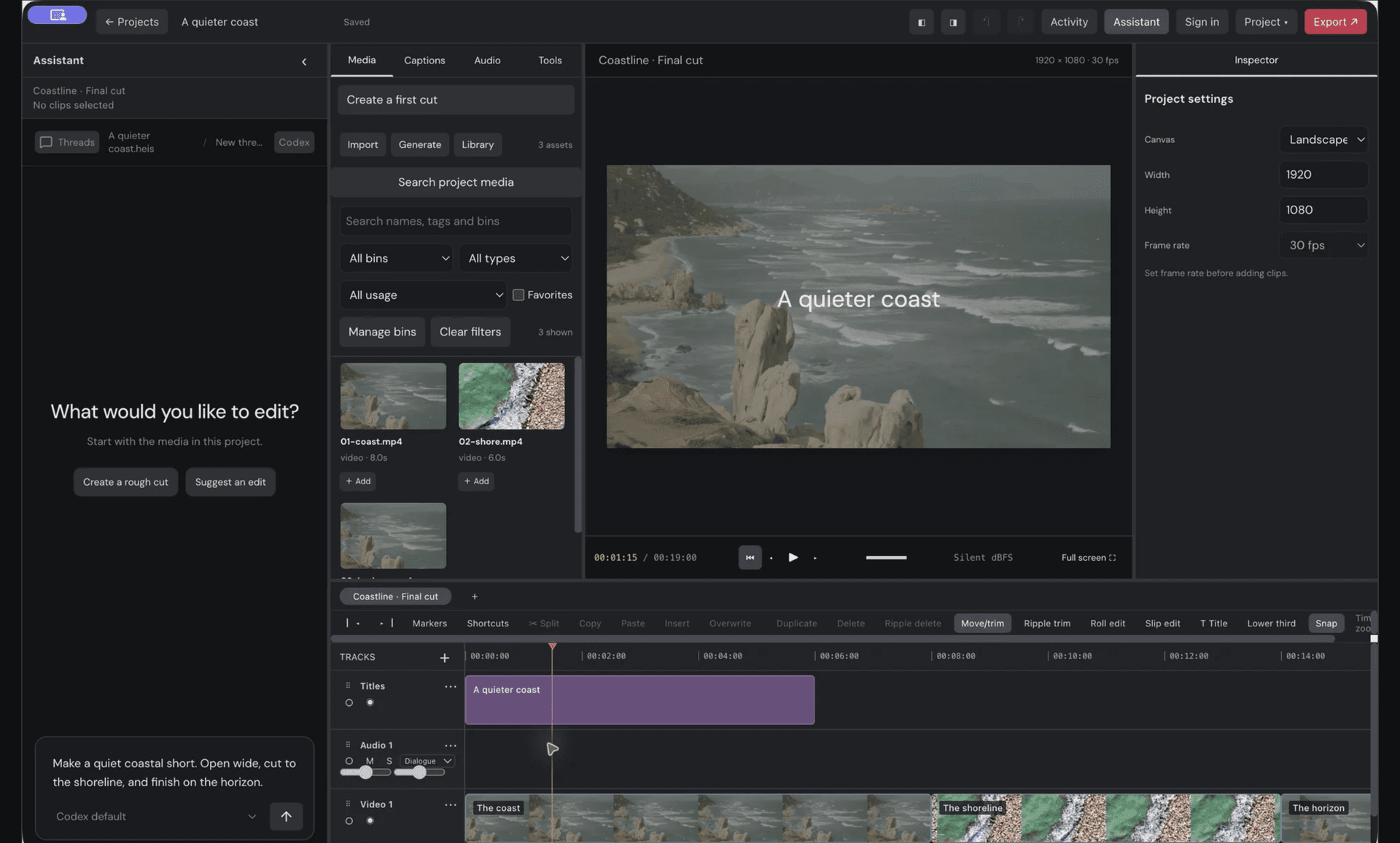The height and width of the screenshot is (843, 1400).
Task: Open the Titles track options menu
Action: coord(451,686)
